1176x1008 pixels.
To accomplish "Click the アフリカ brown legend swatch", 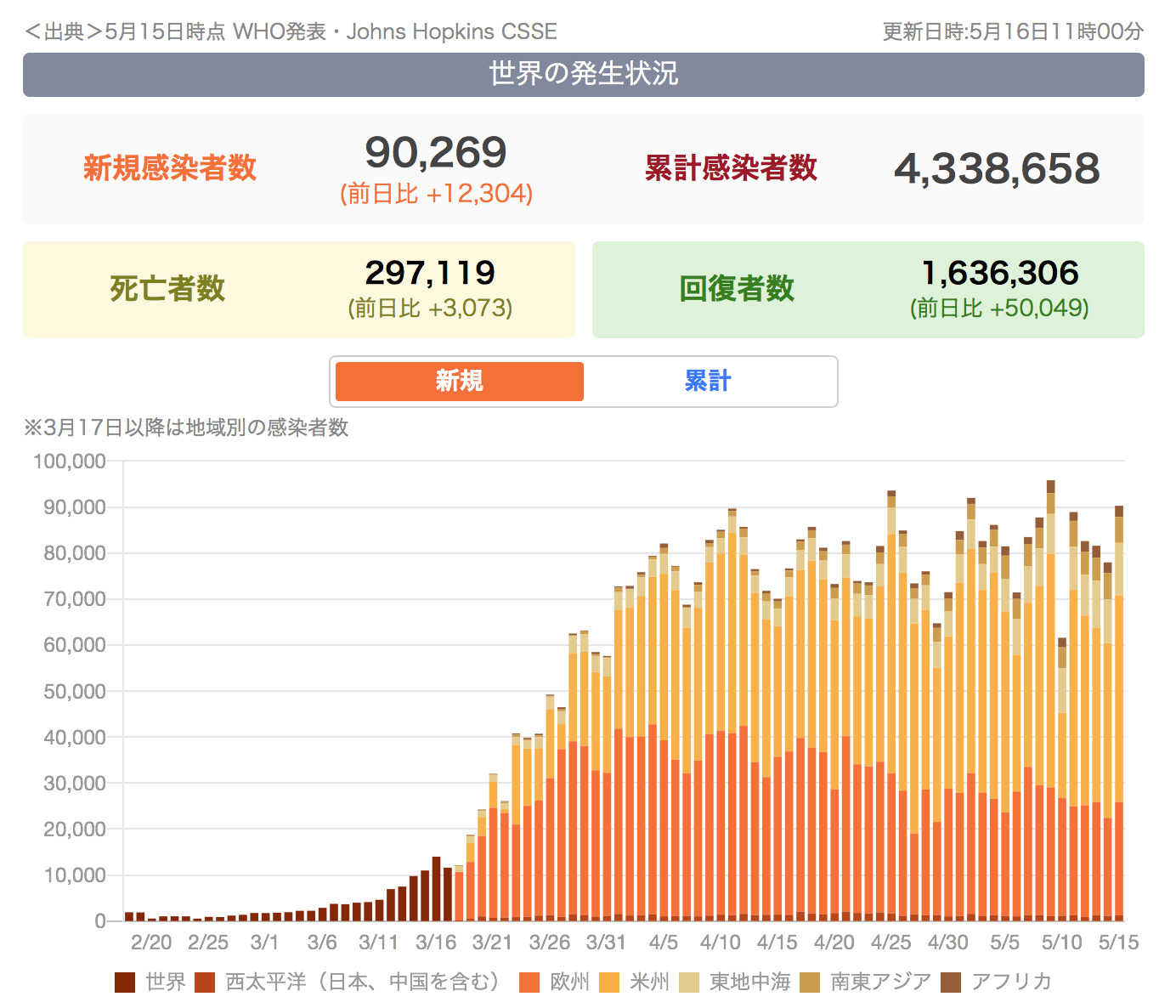I will pos(951,983).
